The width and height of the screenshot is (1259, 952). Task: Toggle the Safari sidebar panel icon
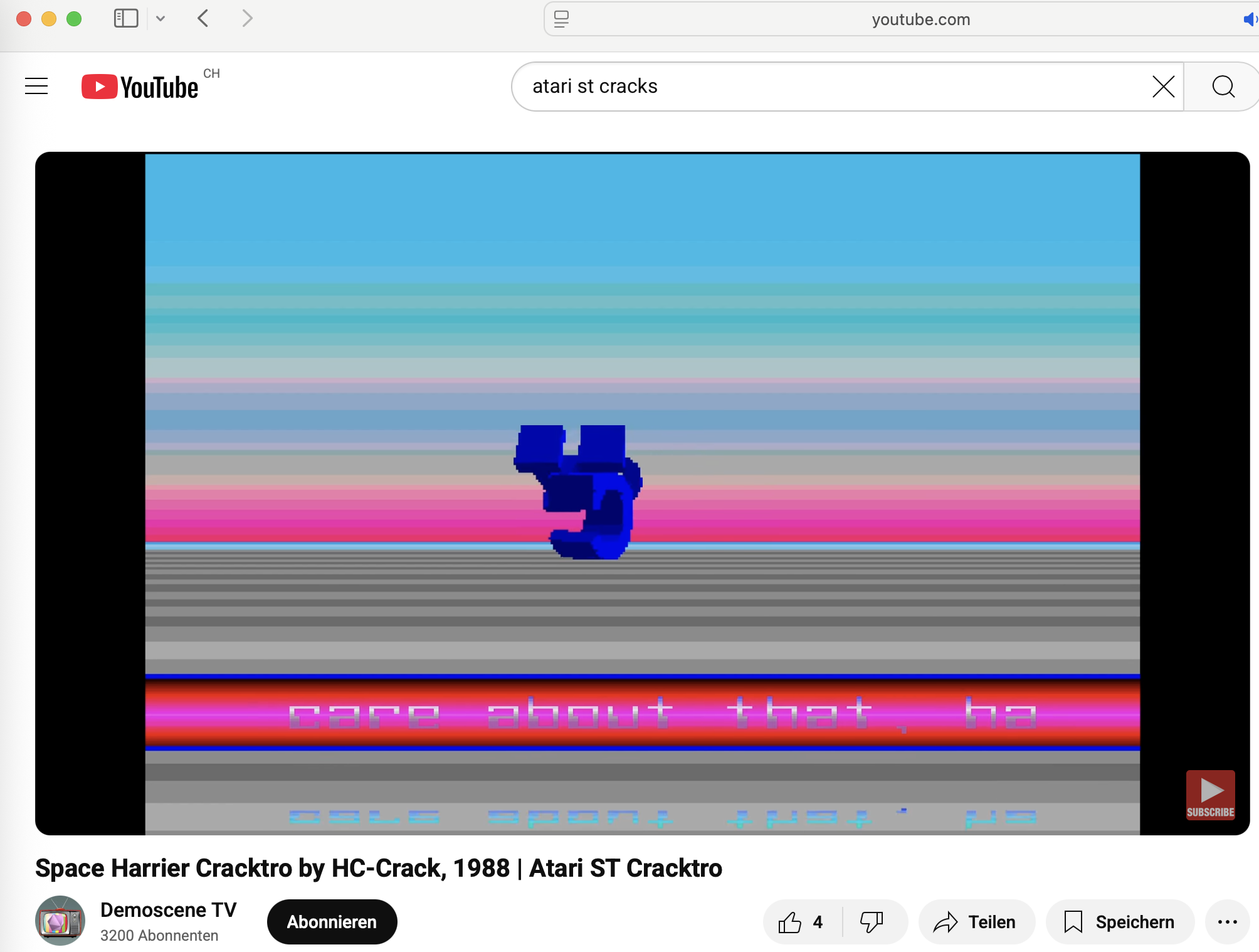coord(126,18)
